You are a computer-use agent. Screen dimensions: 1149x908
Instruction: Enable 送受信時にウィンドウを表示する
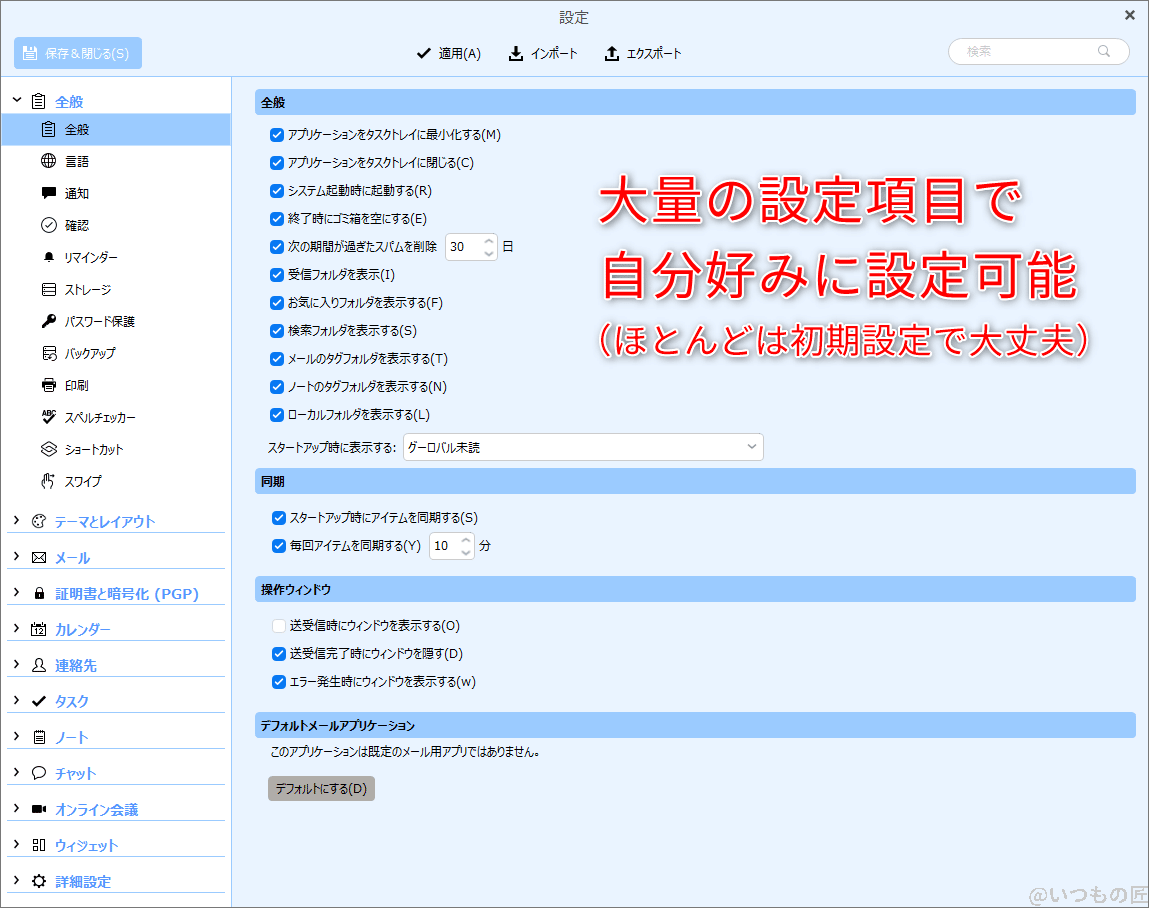[x=276, y=625]
